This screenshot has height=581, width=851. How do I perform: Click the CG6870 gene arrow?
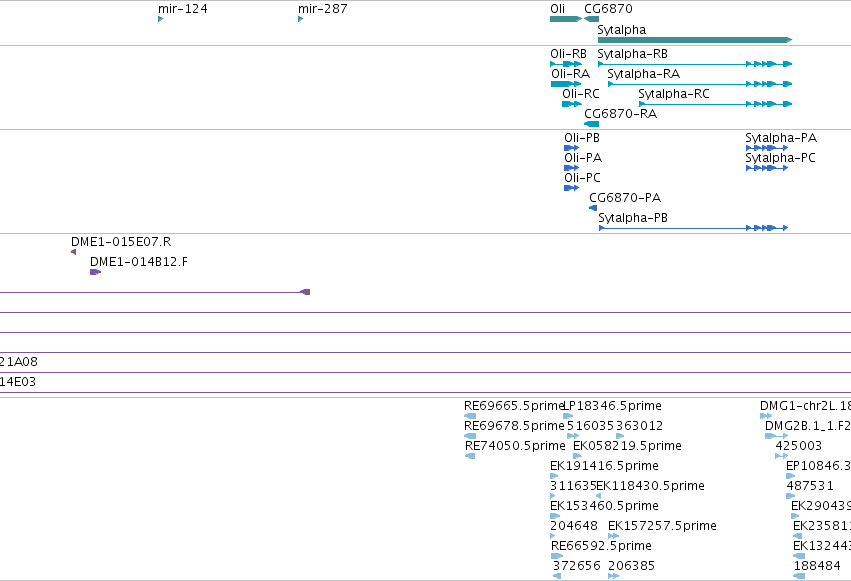[x=591, y=19]
